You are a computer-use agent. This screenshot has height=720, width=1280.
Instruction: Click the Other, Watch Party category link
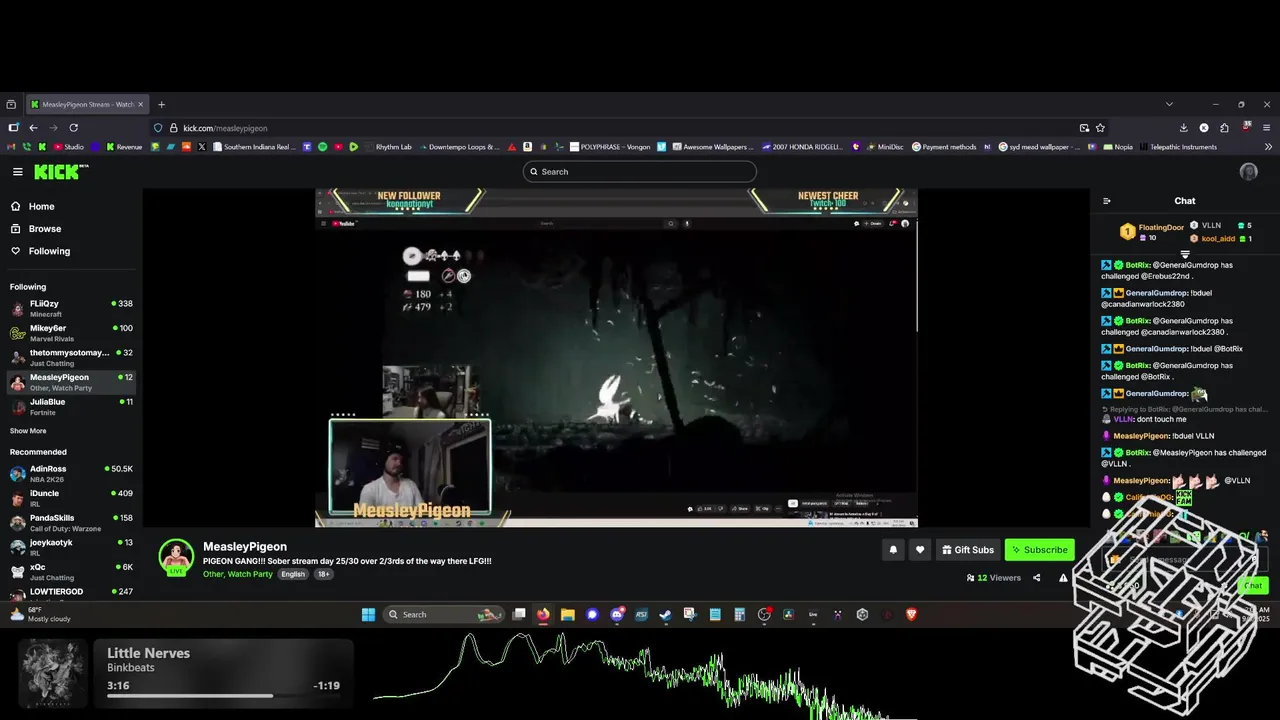pyautogui.click(x=238, y=574)
